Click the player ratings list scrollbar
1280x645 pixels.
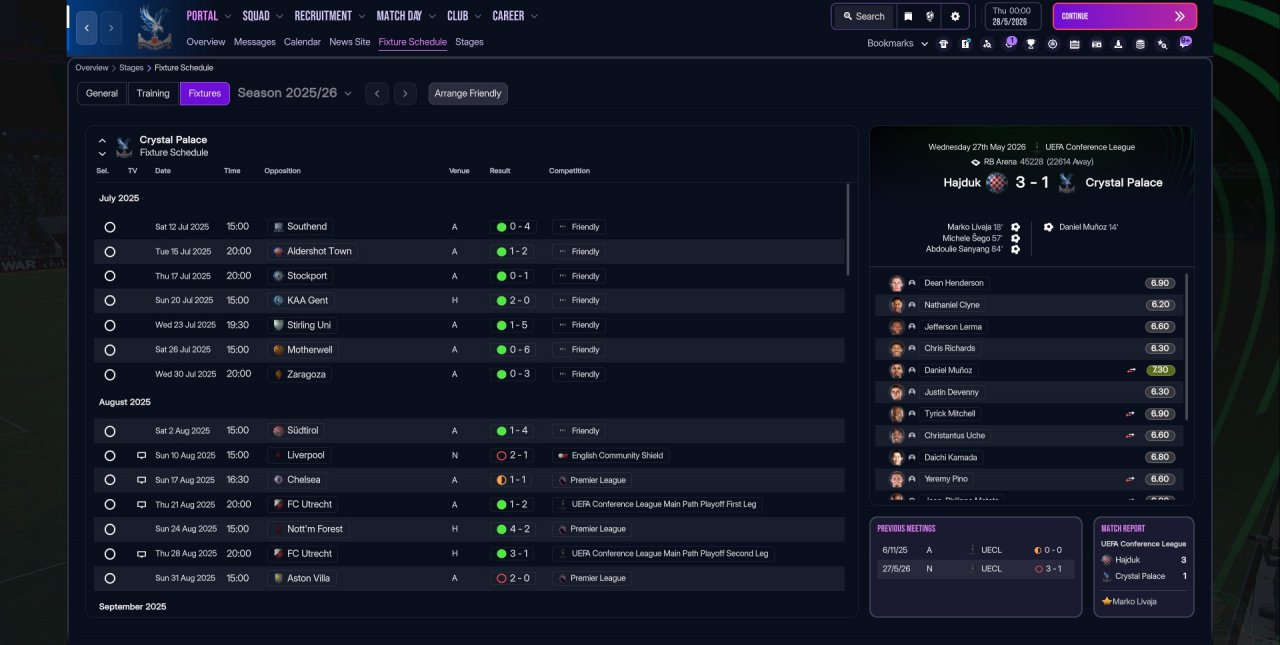pos(1187,345)
